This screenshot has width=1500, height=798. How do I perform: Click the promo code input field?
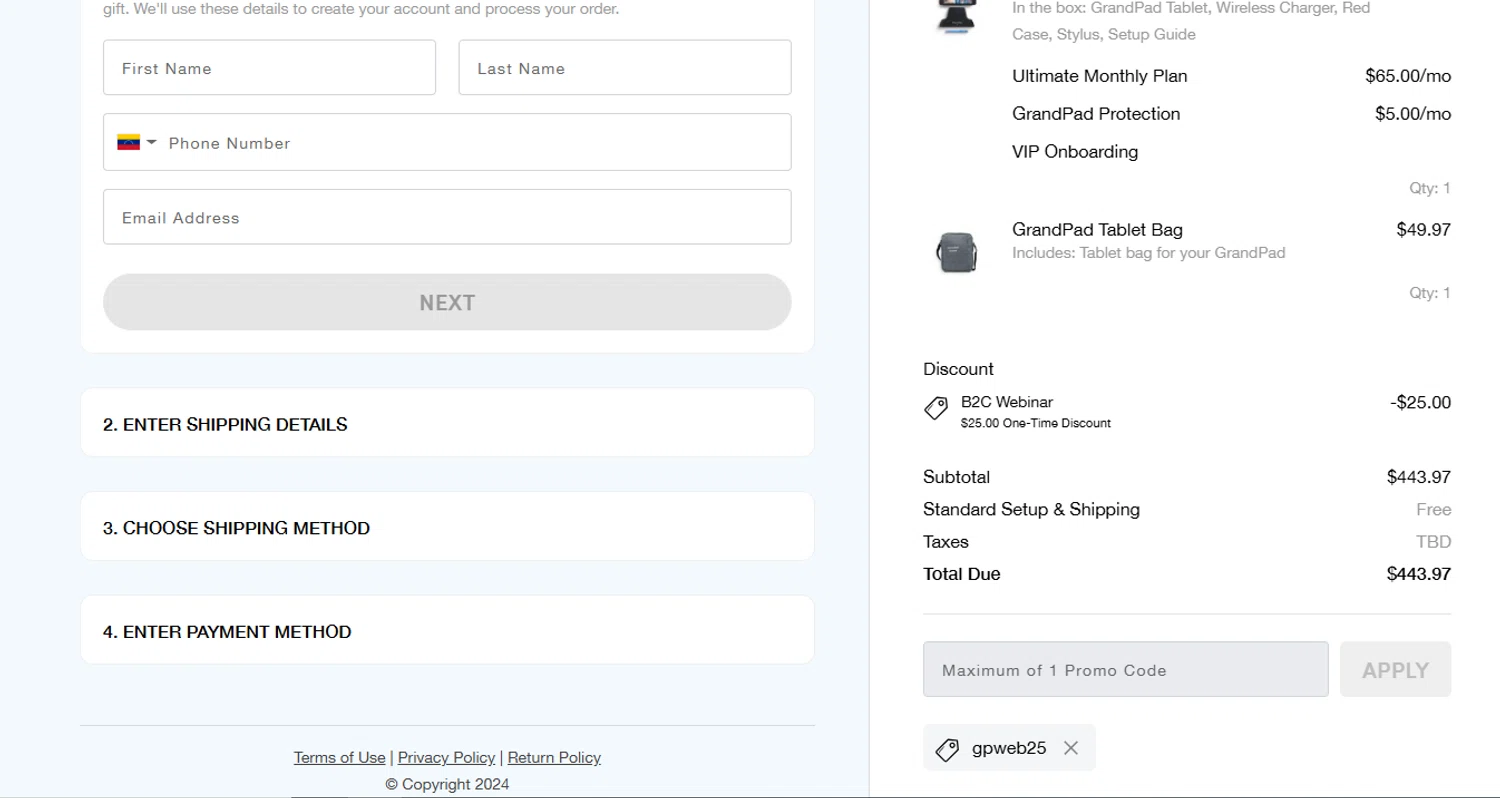(x=1126, y=670)
